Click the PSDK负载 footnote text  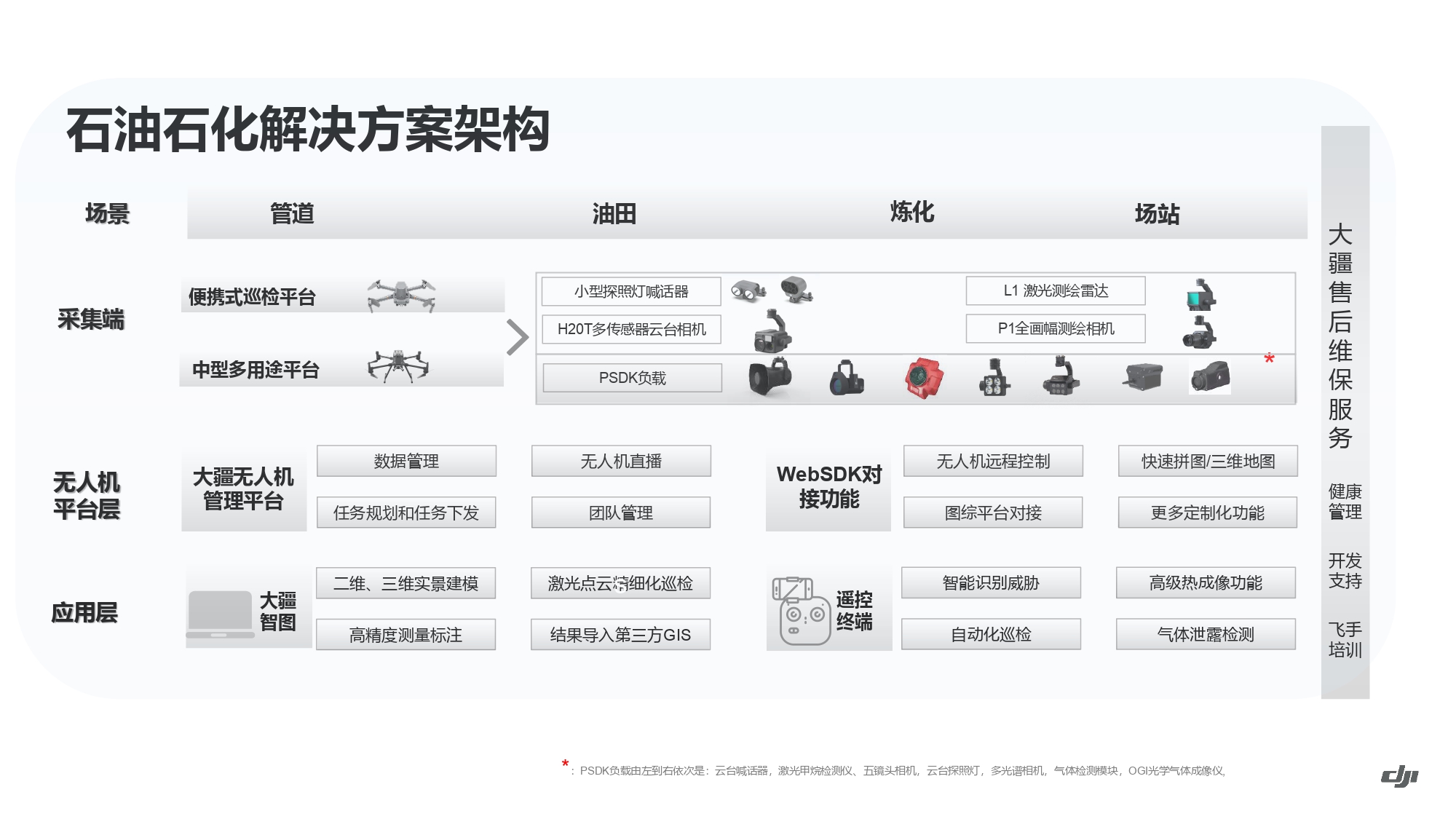tap(903, 770)
